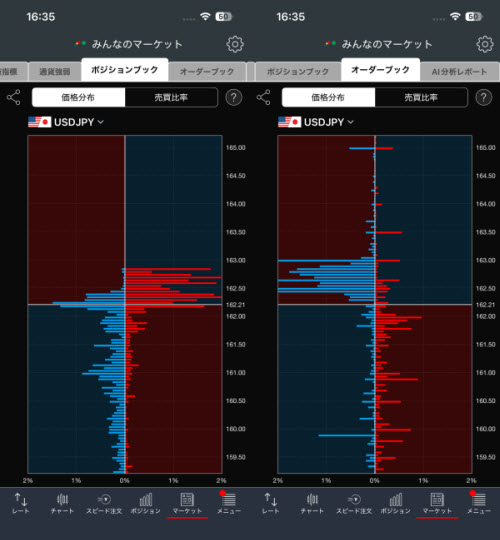Select 価格分布 view on right screen

click(x=329, y=97)
